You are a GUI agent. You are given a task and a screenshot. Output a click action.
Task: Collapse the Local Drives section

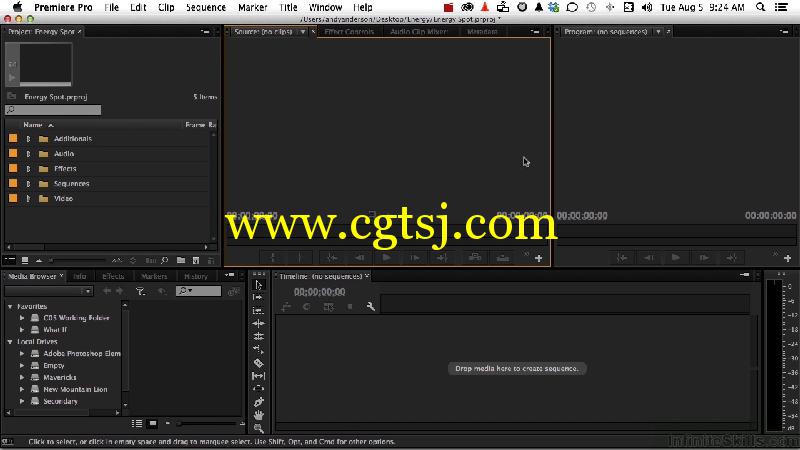[10, 342]
